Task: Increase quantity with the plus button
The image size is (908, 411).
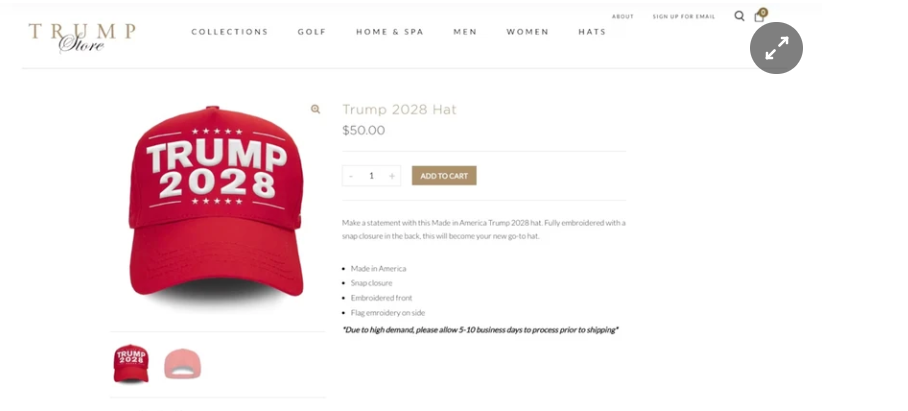Action: pyautogui.click(x=392, y=176)
